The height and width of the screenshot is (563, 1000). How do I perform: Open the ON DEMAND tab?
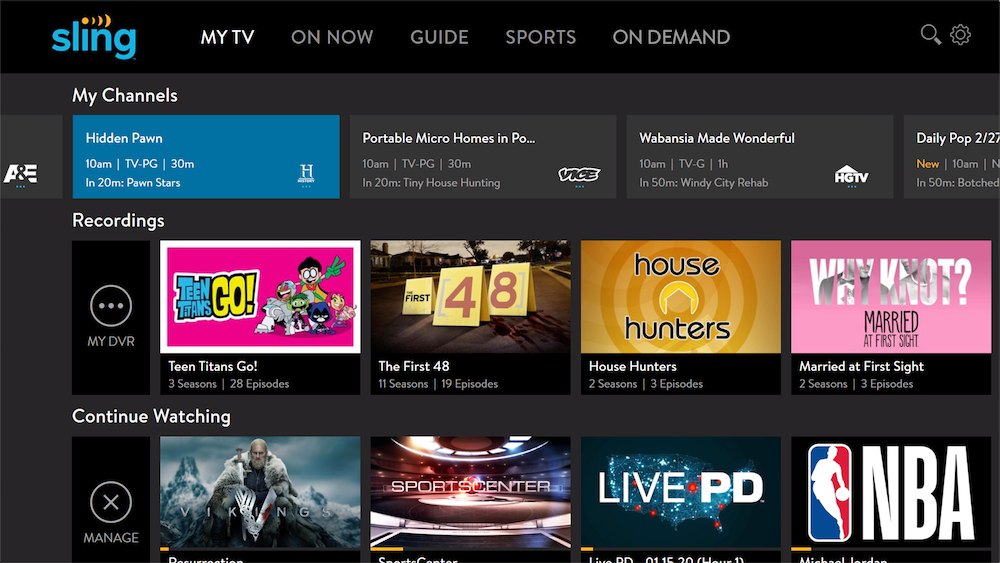coord(672,37)
